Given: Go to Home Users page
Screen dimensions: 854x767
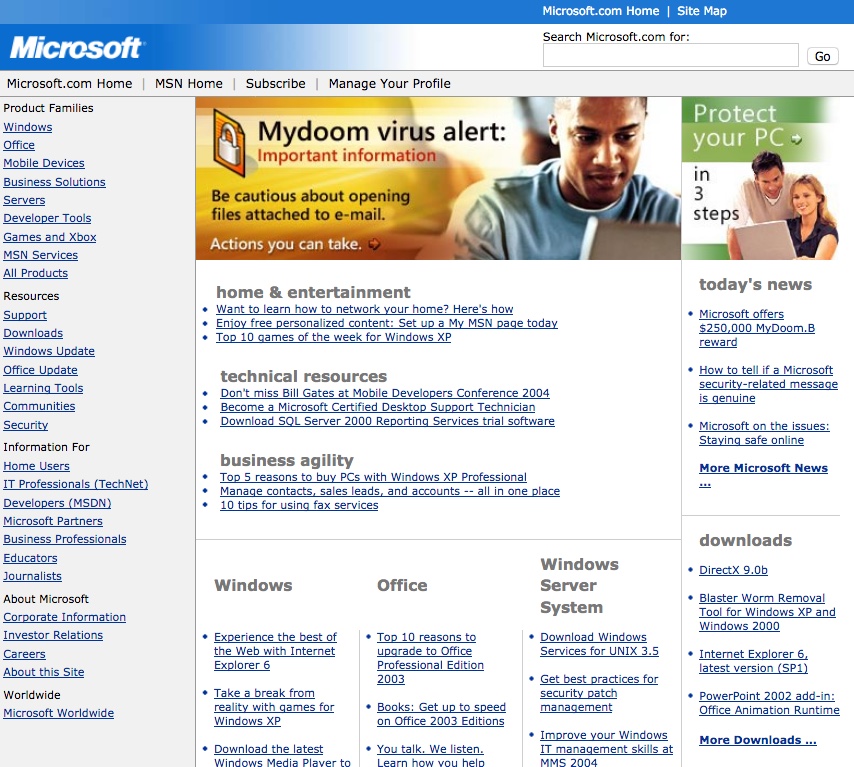Looking at the screenshot, I should [36, 466].
